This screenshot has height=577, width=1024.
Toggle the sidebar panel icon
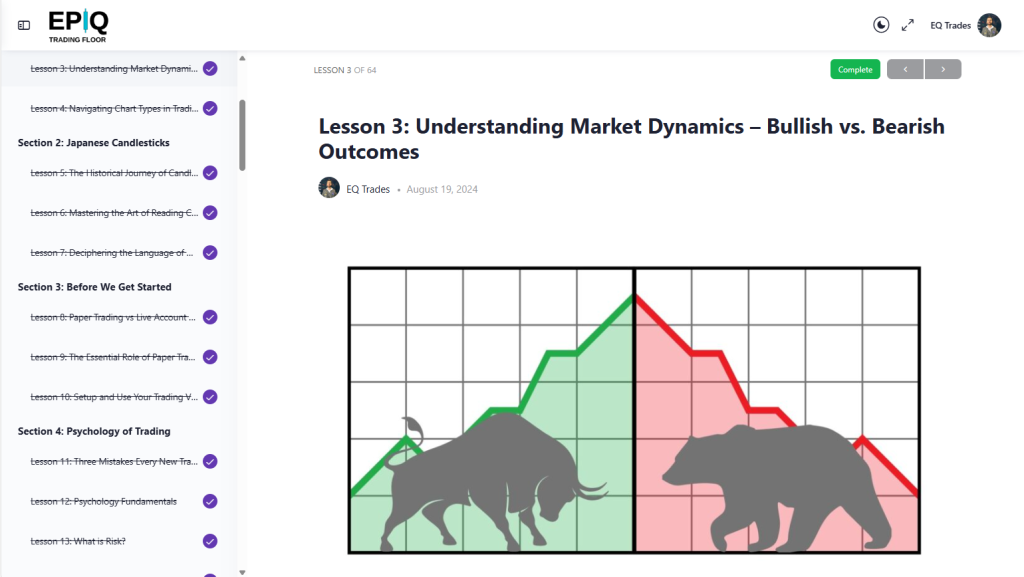coord(24,25)
